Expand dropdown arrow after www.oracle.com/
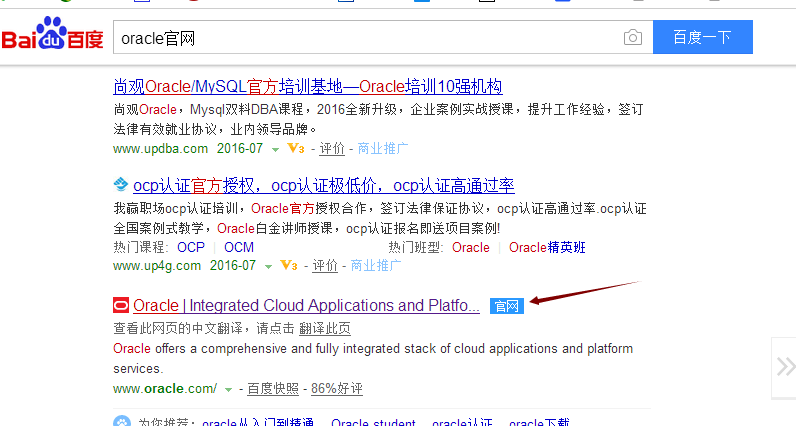The image size is (796, 426). 229,389
